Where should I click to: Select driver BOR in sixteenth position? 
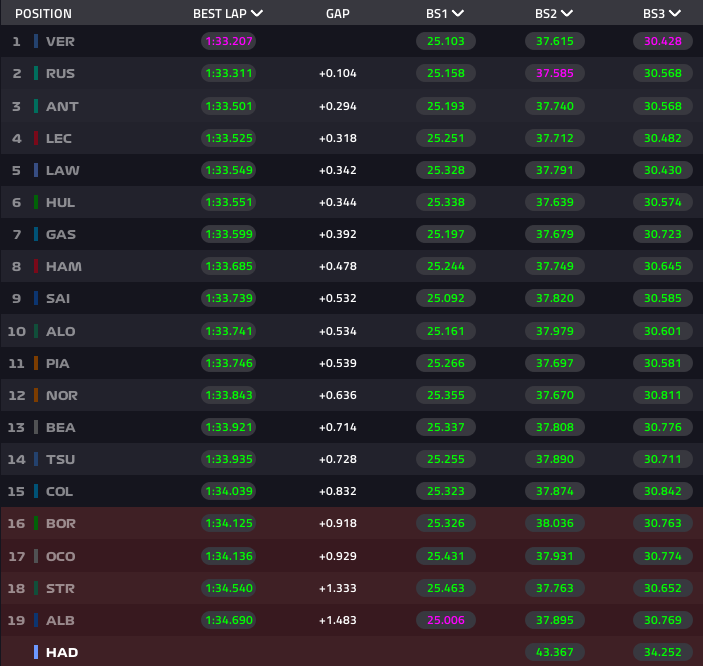click(x=61, y=523)
